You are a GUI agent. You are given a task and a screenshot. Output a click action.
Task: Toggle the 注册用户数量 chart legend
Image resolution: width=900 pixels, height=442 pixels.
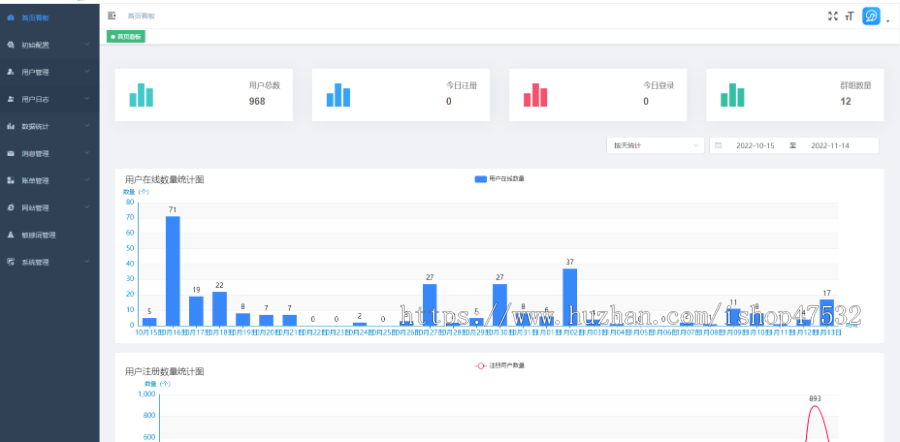(x=499, y=366)
